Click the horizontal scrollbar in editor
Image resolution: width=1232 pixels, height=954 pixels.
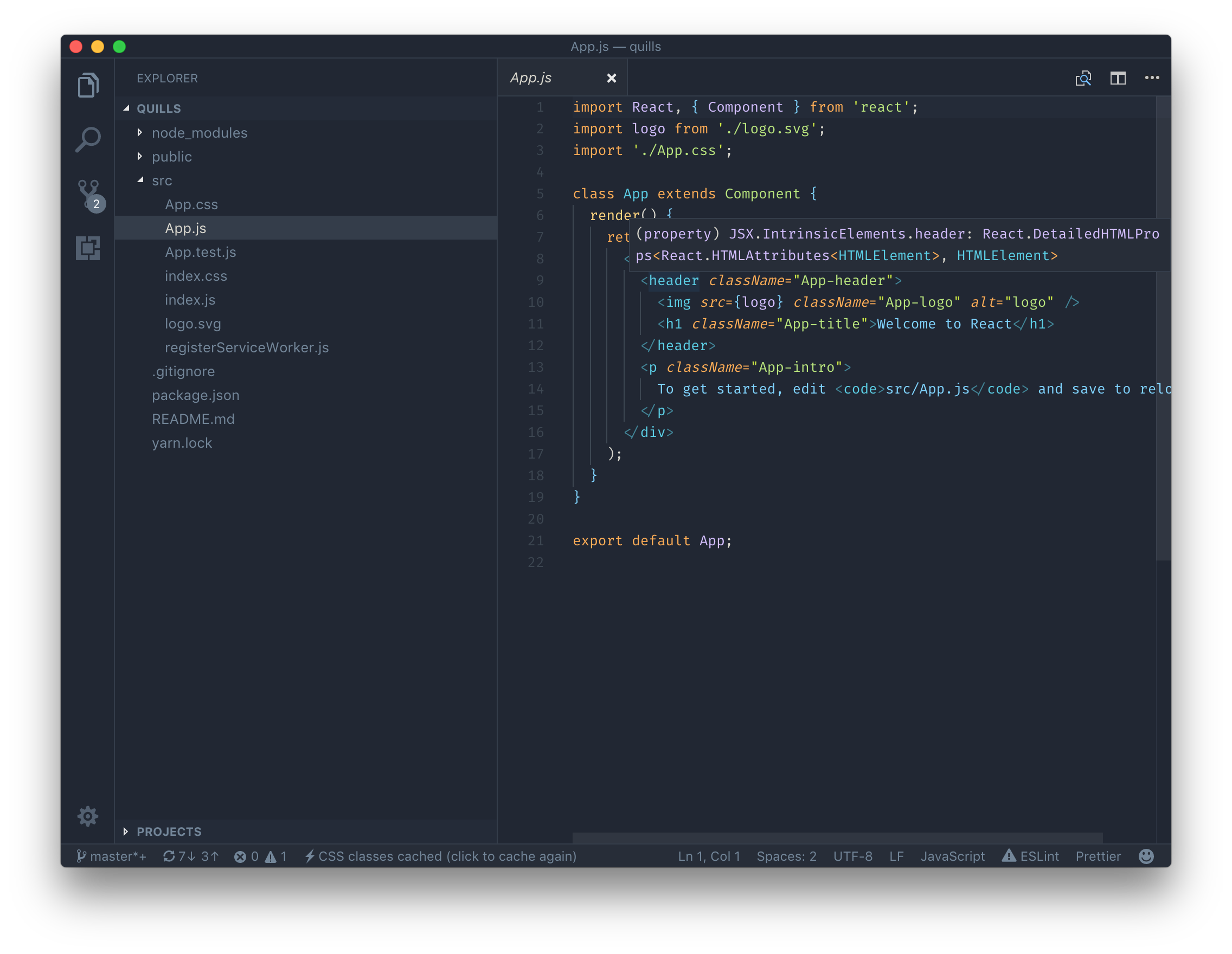pos(837,838)
